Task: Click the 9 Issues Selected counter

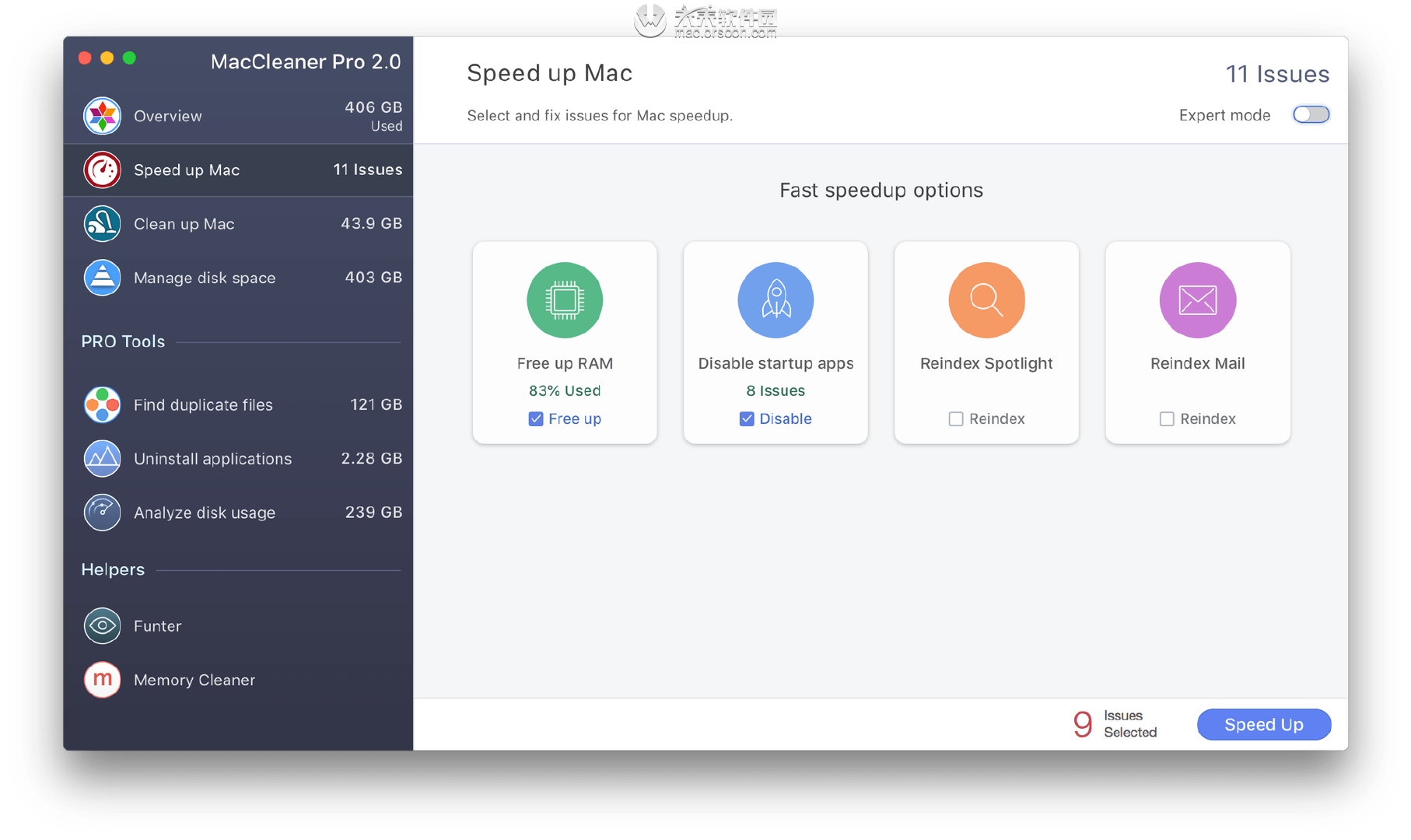Action: coord(1115,724)
